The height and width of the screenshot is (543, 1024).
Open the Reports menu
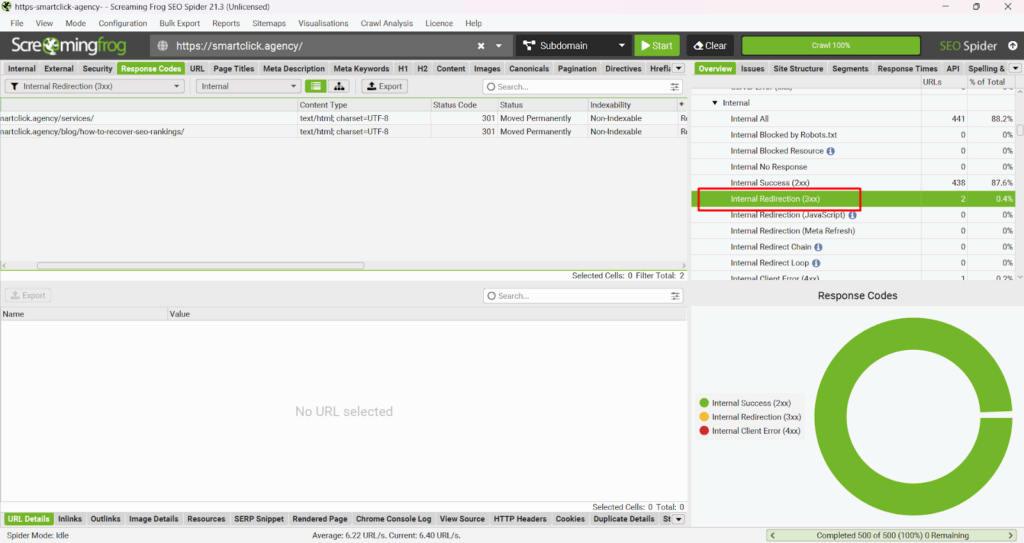(226, 23)
